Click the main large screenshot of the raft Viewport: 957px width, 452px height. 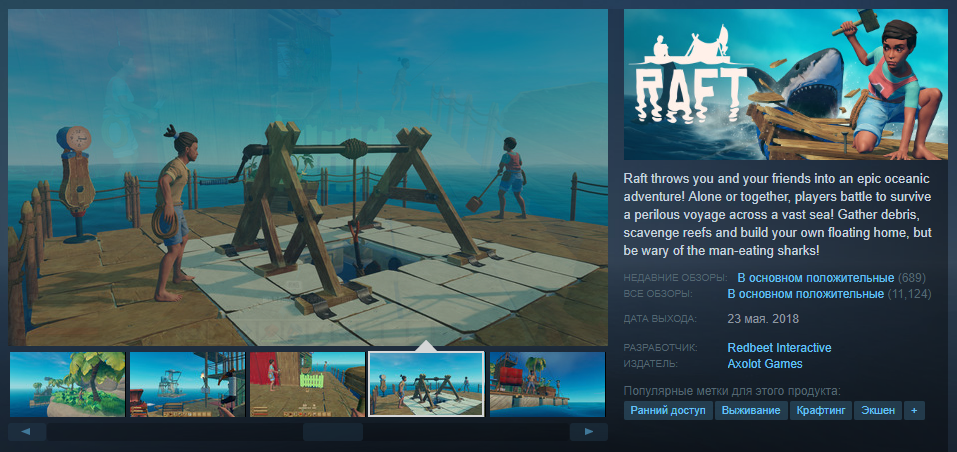308,178
